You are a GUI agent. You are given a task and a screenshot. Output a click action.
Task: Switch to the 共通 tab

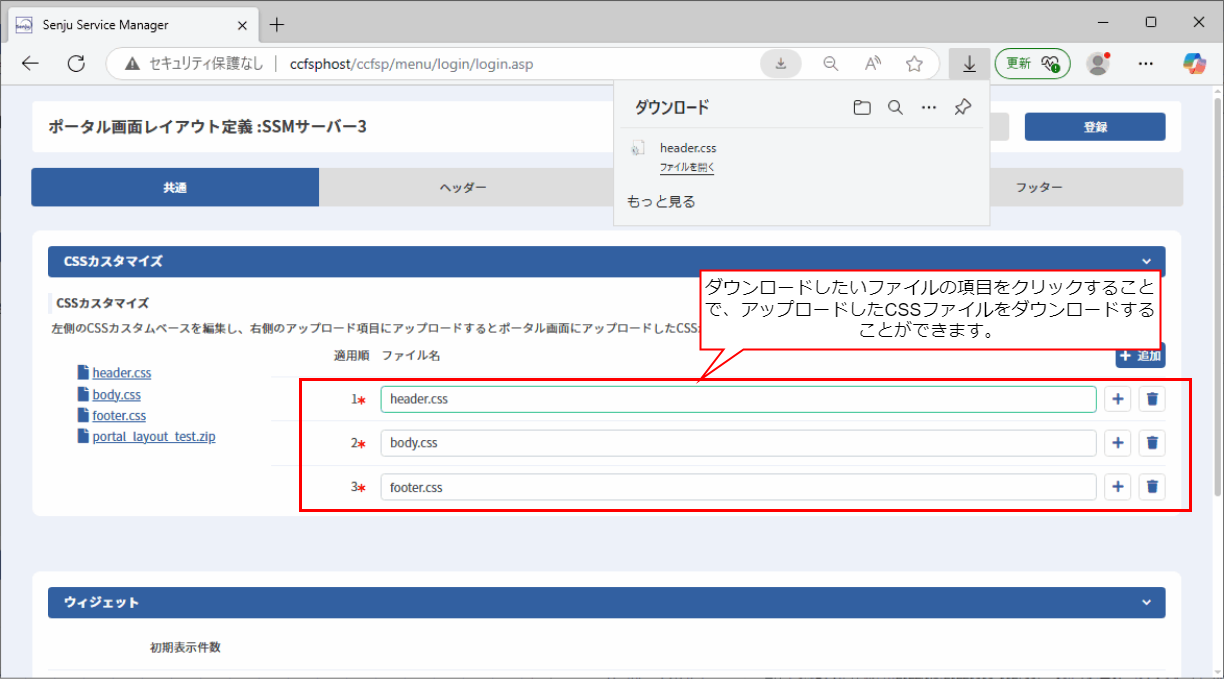[175, 187]
